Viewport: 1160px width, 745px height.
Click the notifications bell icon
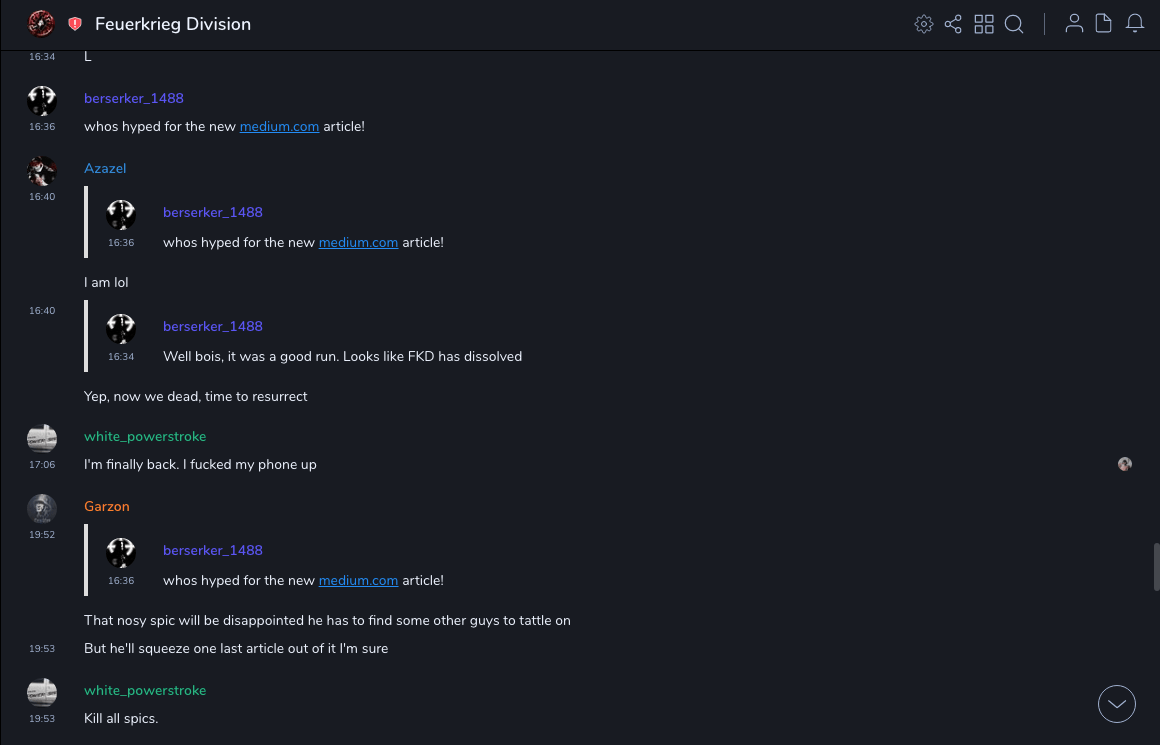pyautogui.click(x=1135, y=24)
